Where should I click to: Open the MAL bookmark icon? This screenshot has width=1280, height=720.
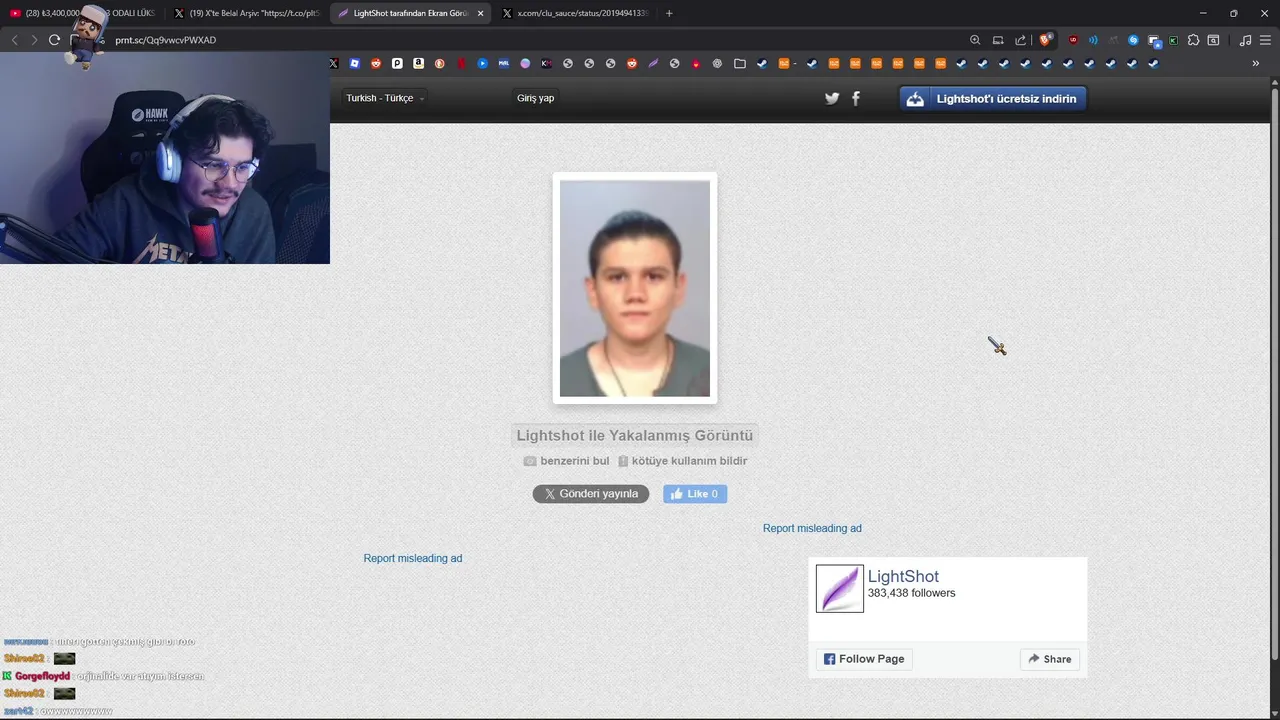(x=504, y=63)
